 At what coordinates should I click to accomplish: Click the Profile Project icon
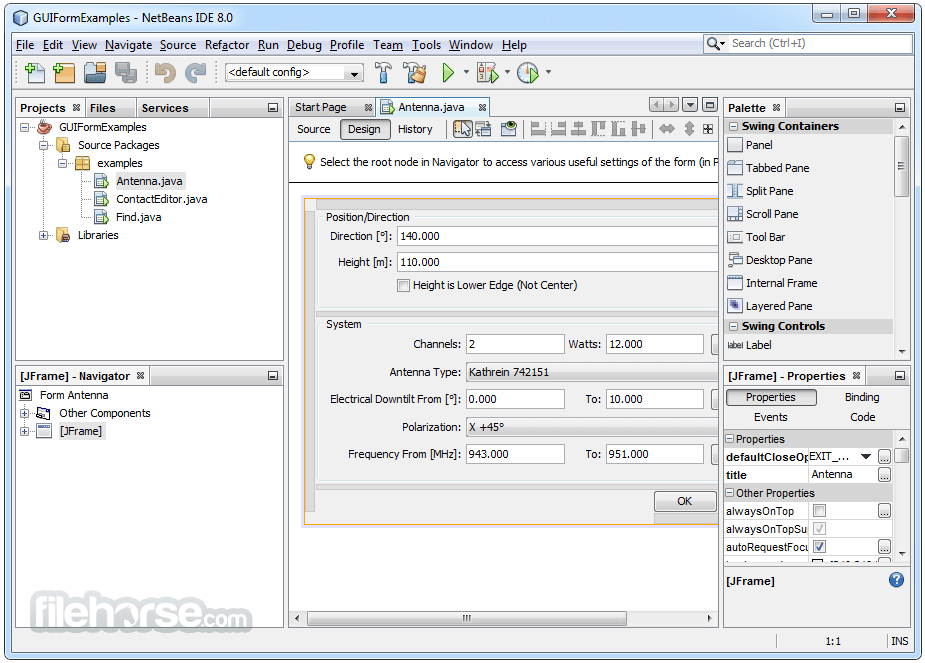pos(528,73)
